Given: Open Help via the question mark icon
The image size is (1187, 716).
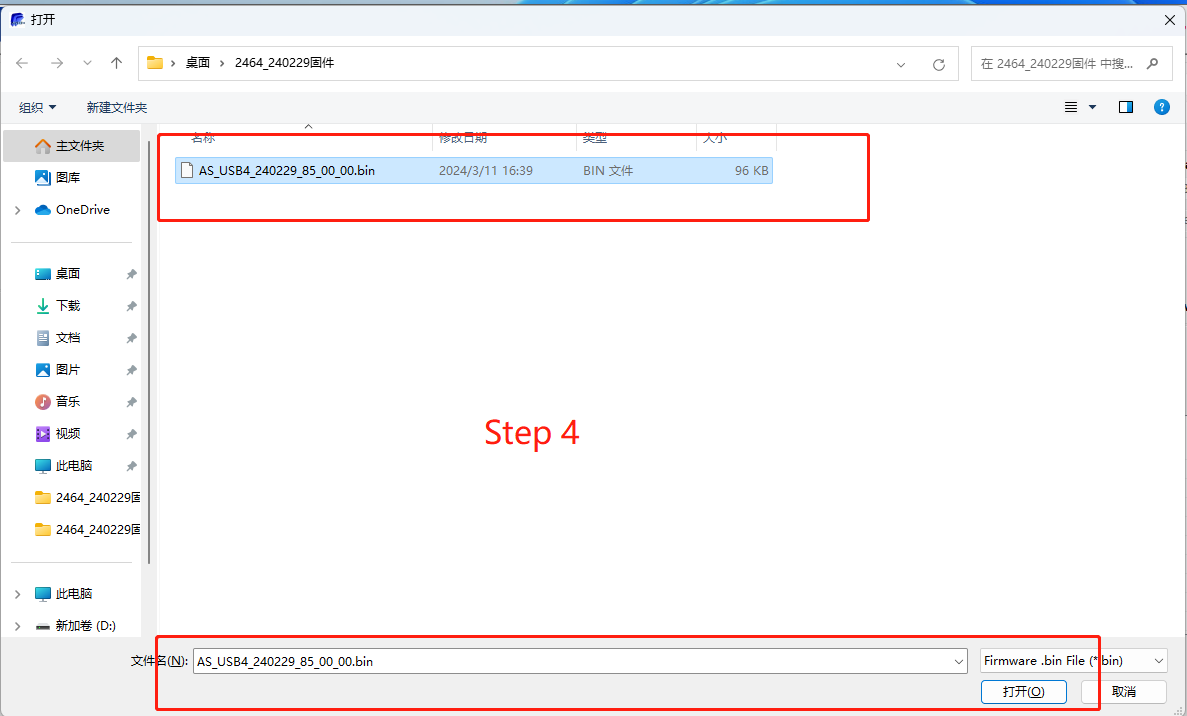Looking at the screenshot, I should point(1161,107).
